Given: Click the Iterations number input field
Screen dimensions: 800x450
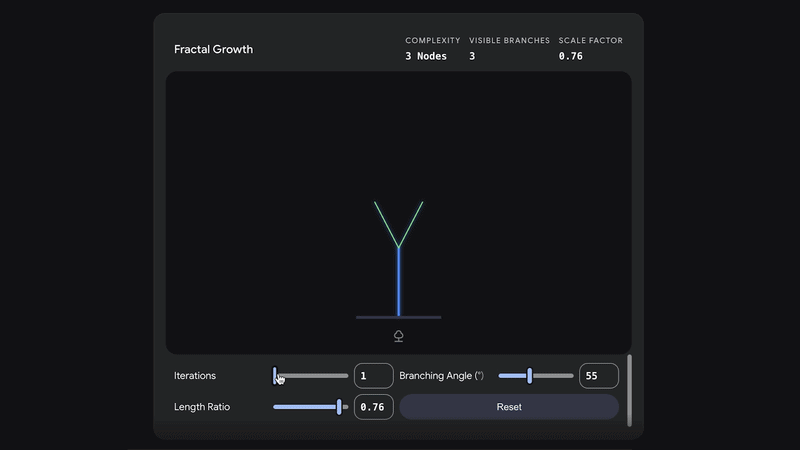Looking at the screenshot, I should coord(373,376).
